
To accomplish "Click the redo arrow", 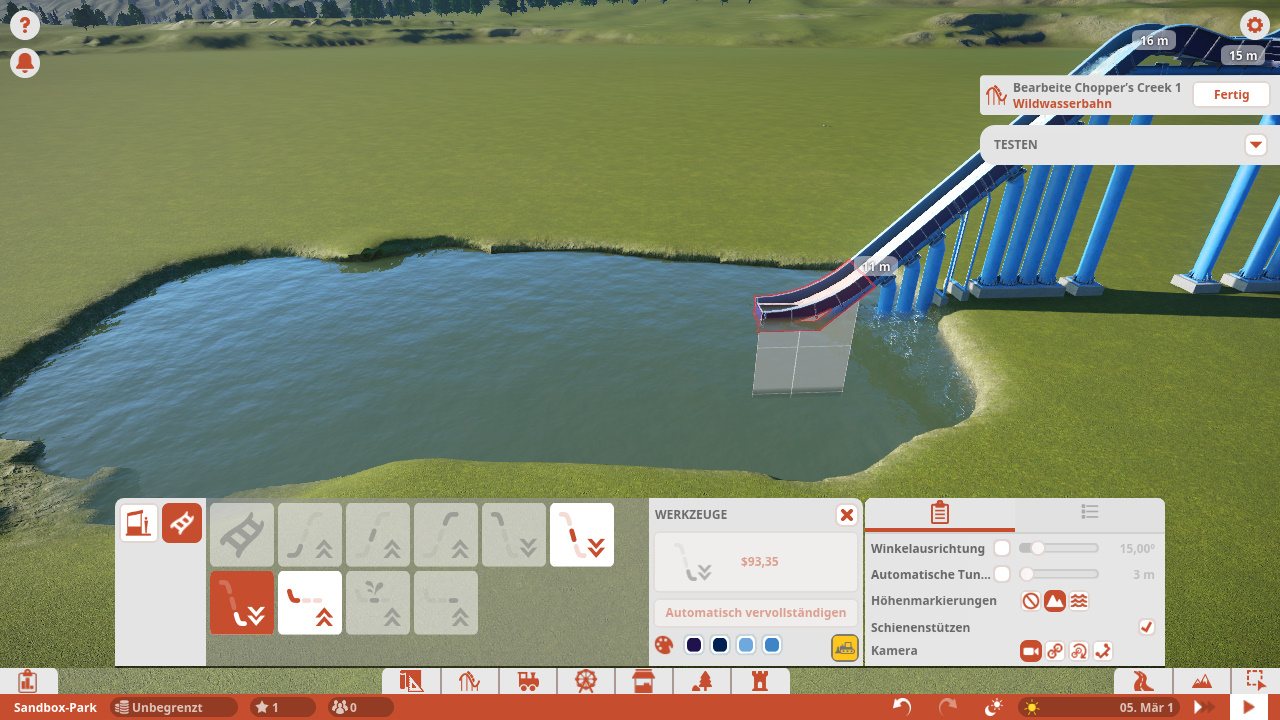I will pos(948,707).
